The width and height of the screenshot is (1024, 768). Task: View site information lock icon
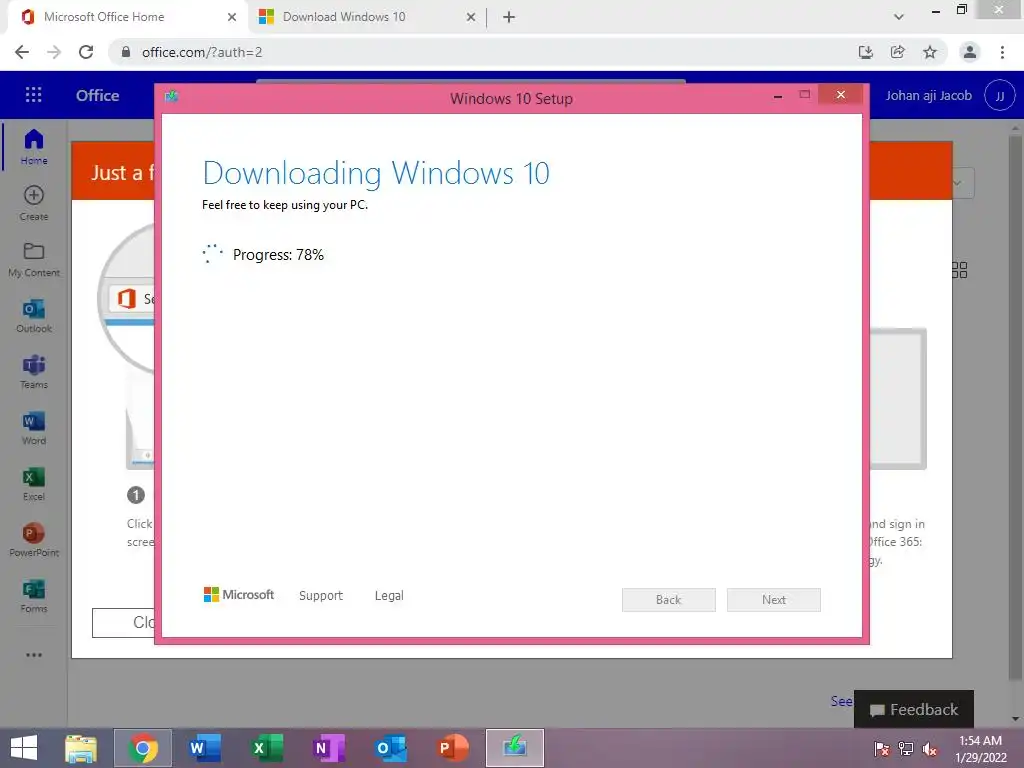126,52
